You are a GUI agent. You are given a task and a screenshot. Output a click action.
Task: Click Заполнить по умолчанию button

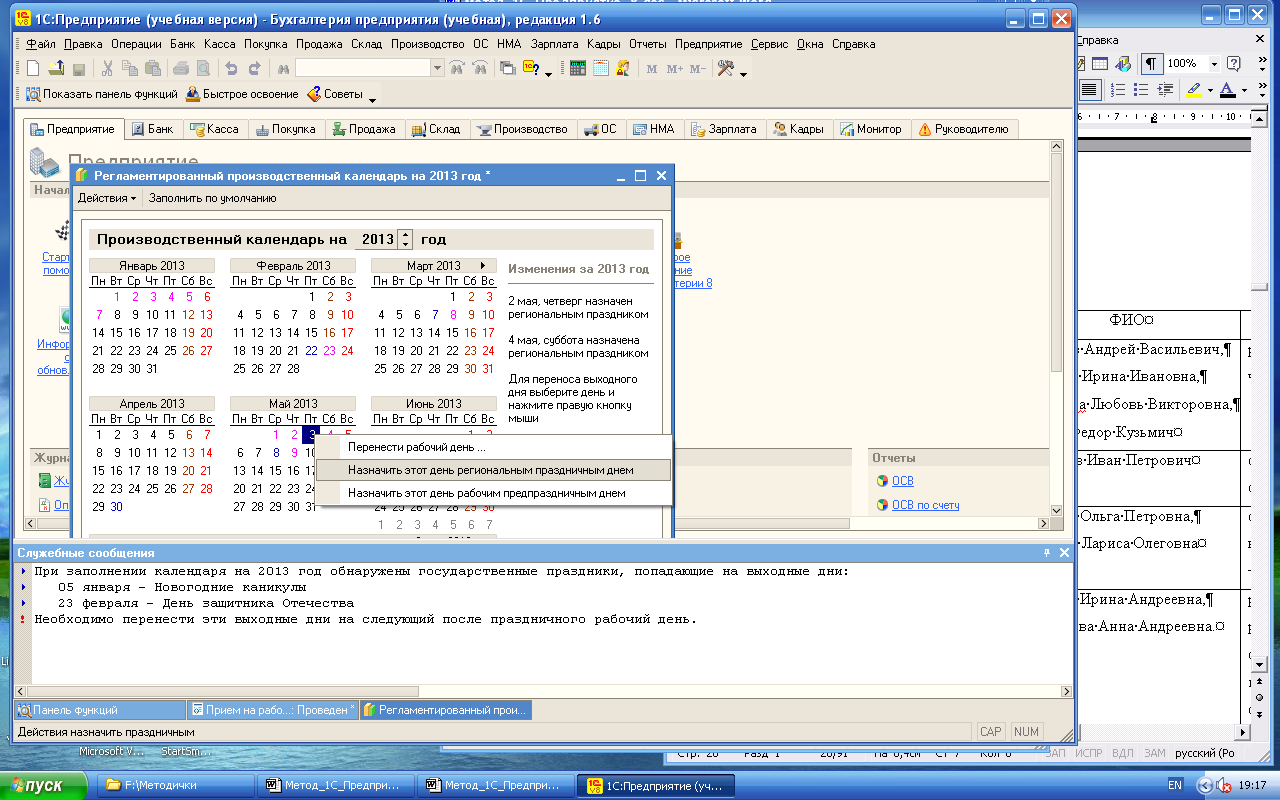pyautogui.click(x=213, y=198)
